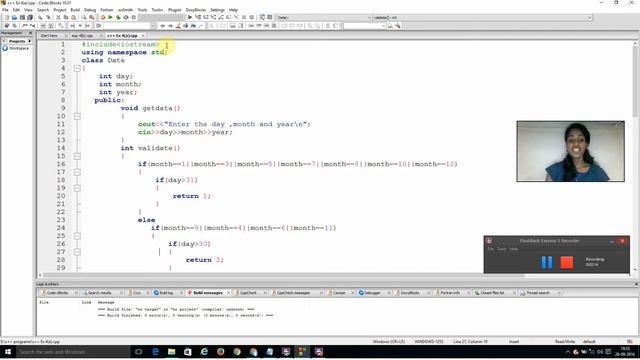Click the options wrench icon on toolbar

398,26
